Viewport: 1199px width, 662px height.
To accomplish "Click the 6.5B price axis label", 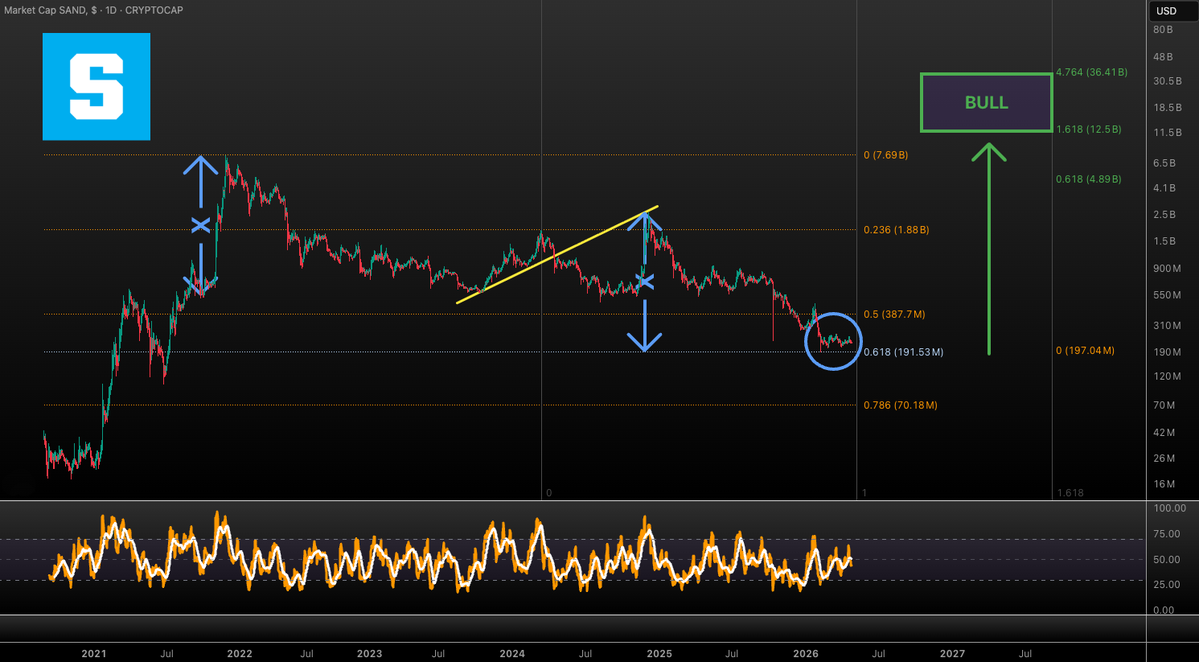I will click(1164, 164).
